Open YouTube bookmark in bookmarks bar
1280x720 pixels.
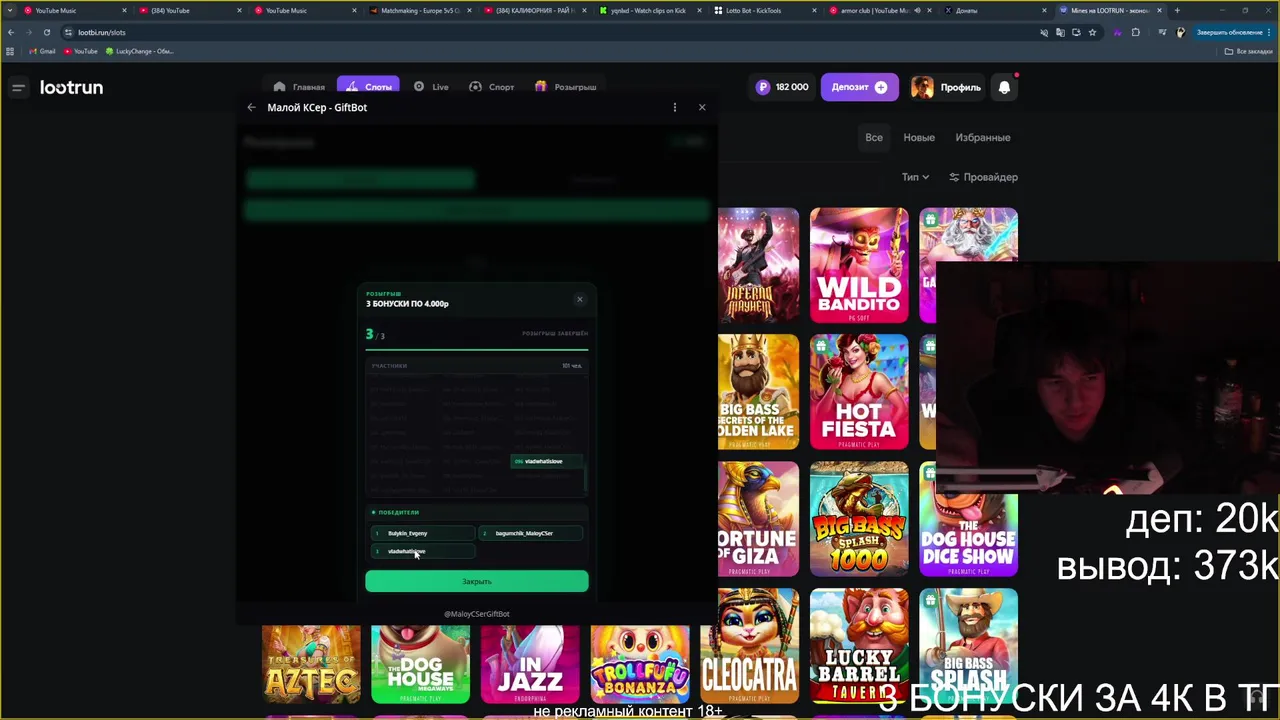coord(81,51)
